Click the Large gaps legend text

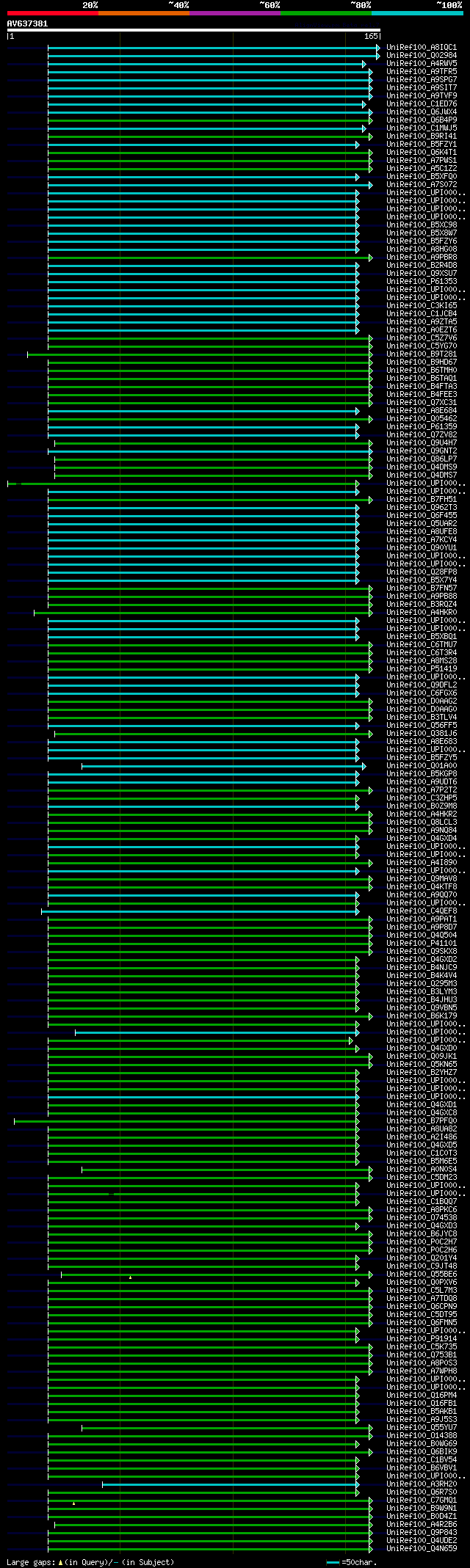(90, 1562)
